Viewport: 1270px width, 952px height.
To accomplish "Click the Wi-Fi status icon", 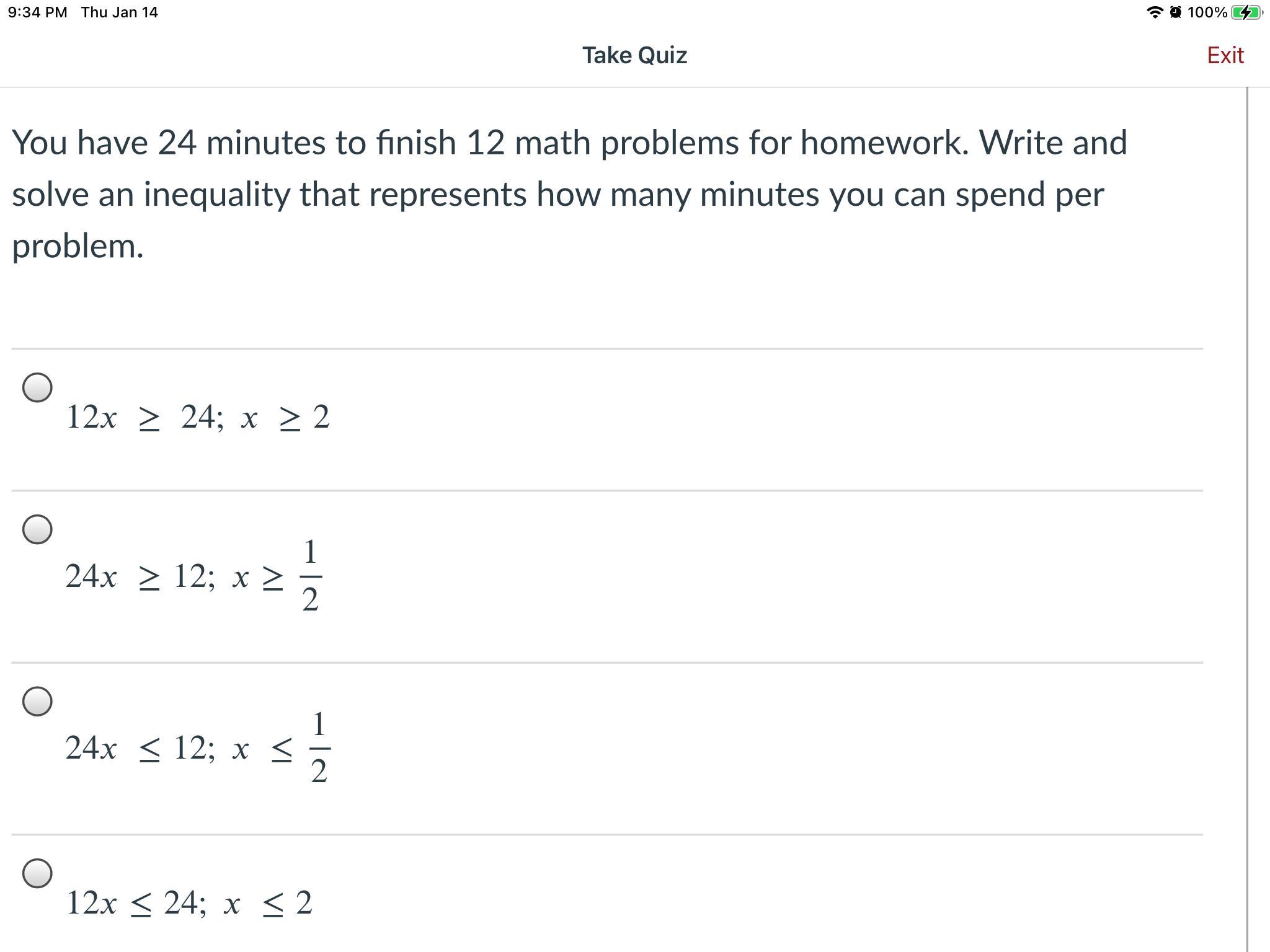I will (x=1154, y=12).
